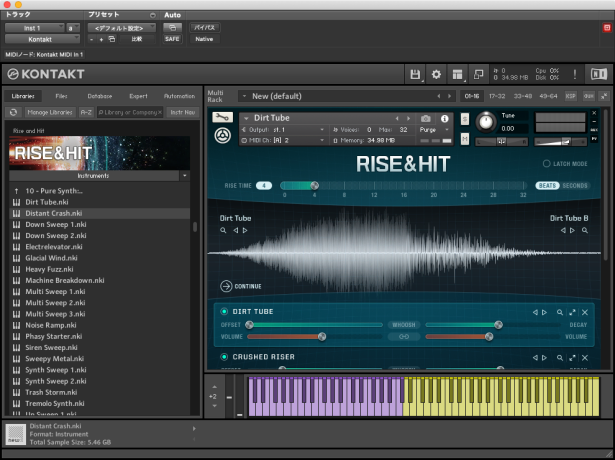This screenshot has height=460, width=615.
Task: Click the refresh icon next to Manage Libraries
Action: coord(15,112)
